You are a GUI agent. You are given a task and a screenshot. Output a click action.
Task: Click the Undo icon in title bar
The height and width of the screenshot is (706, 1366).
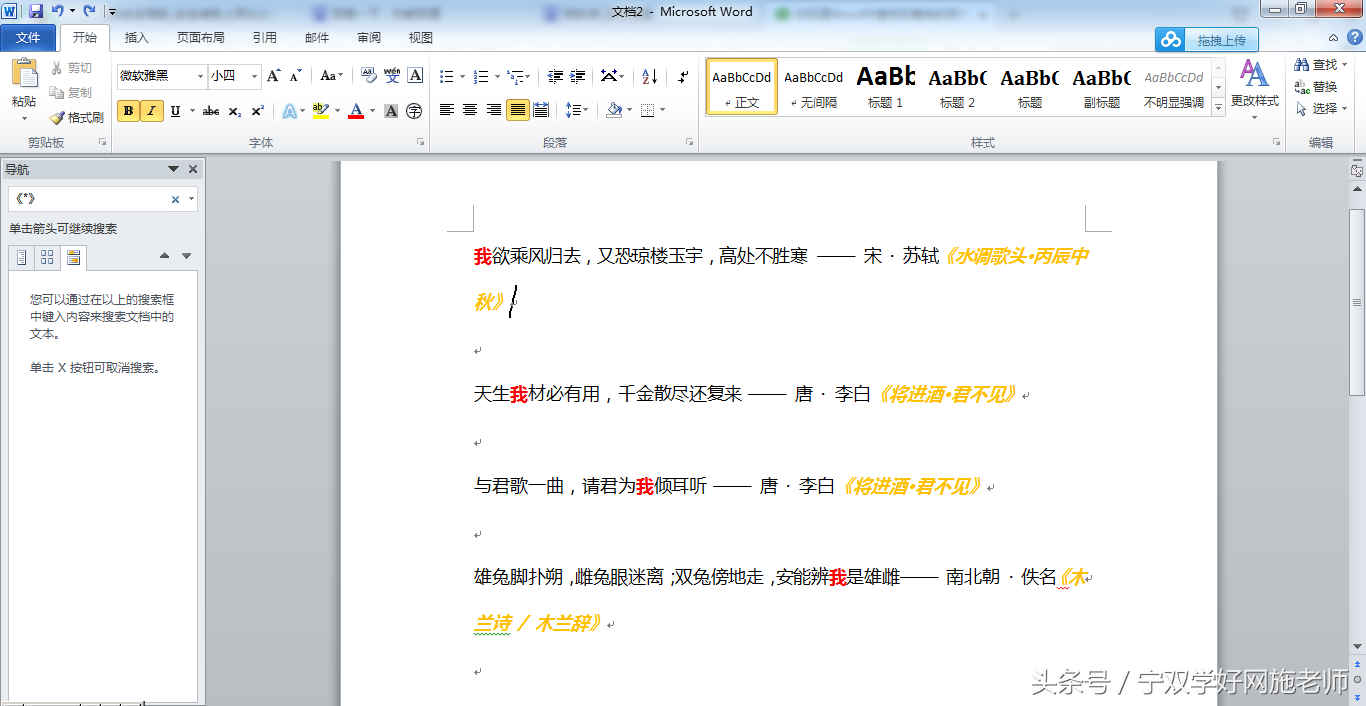pyautogui.click(x=58, y=11)
